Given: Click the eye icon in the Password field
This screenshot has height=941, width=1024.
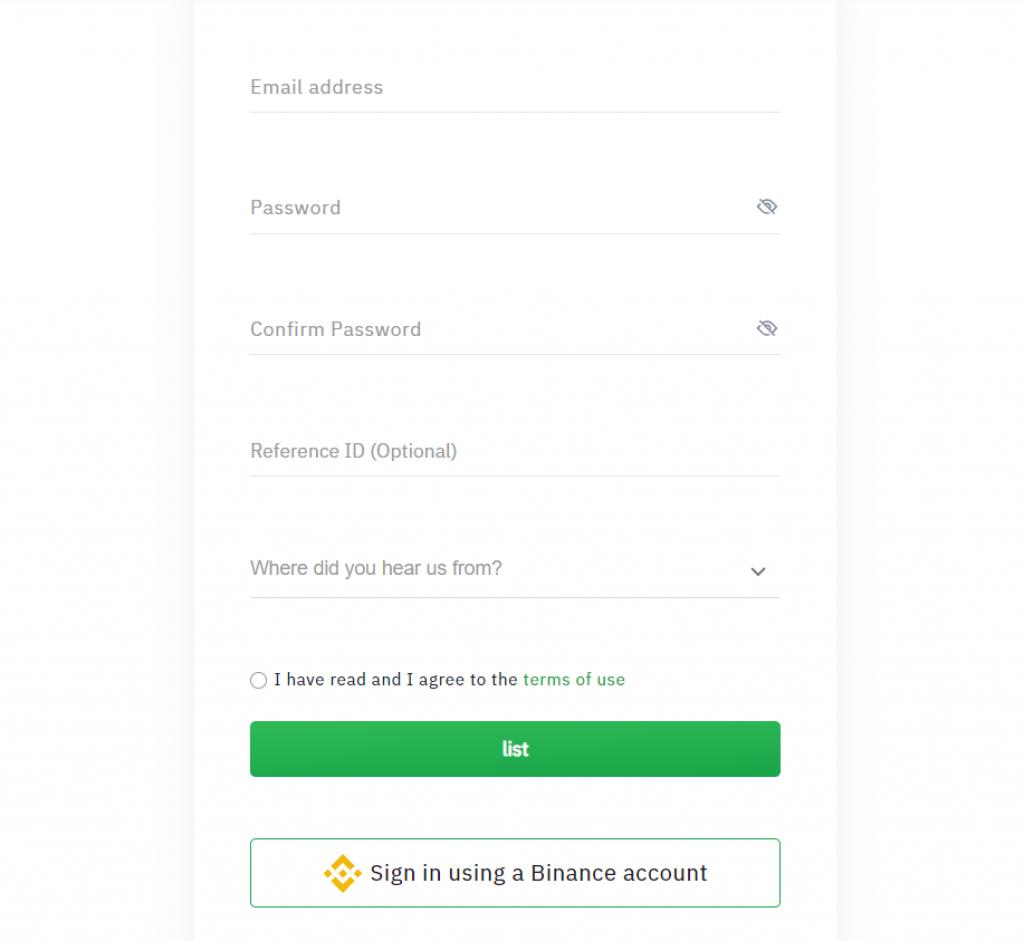Looking at the screenshot, I should click(767, 207).
